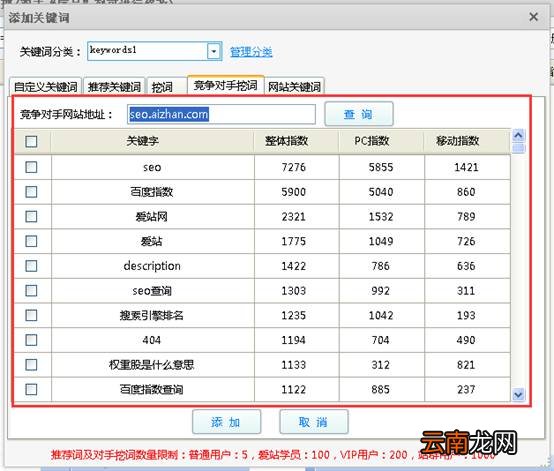Click the 整体指数 column header

[296, 141]
